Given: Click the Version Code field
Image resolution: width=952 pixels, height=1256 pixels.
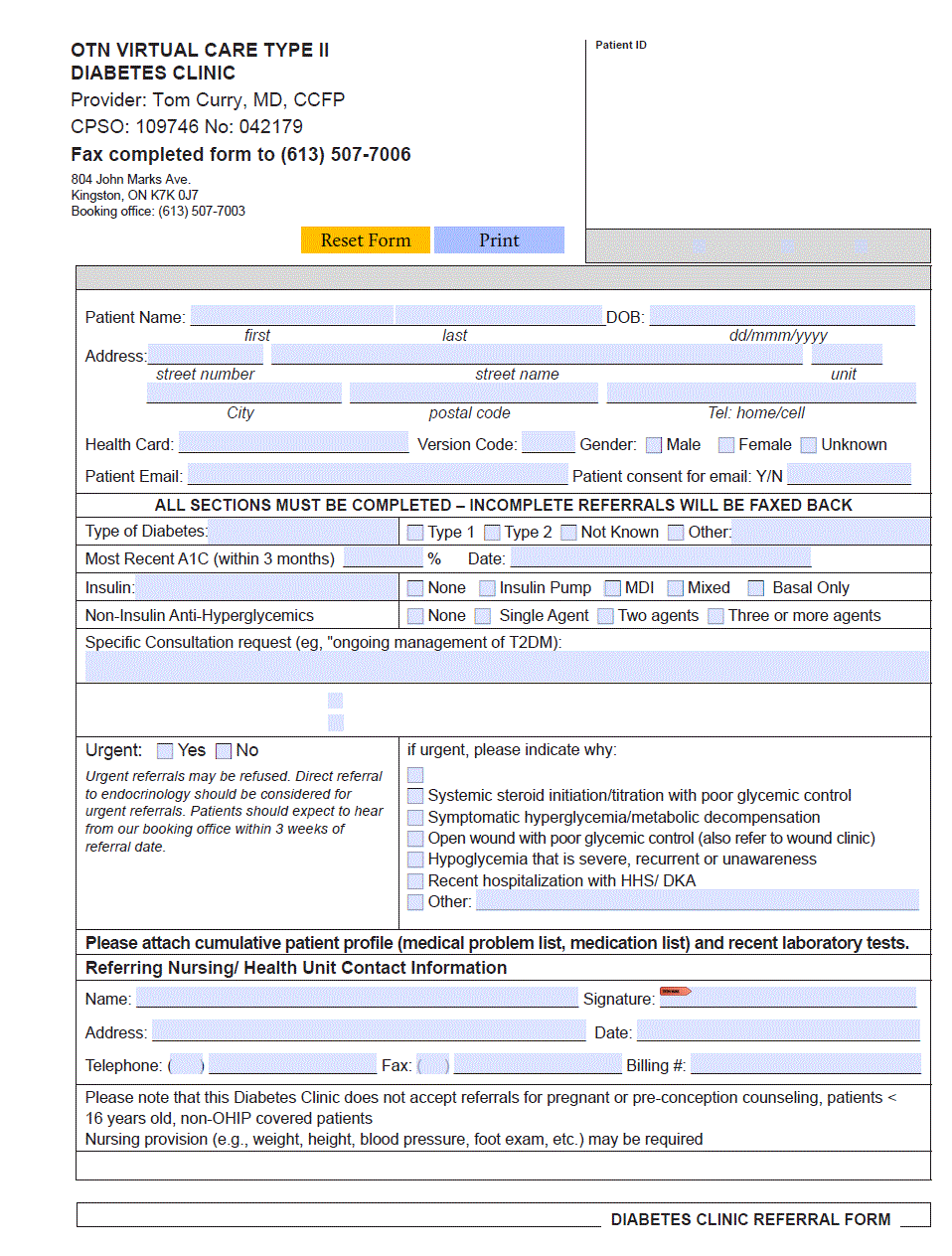Looking at the screenshot, I should [549, 443].
